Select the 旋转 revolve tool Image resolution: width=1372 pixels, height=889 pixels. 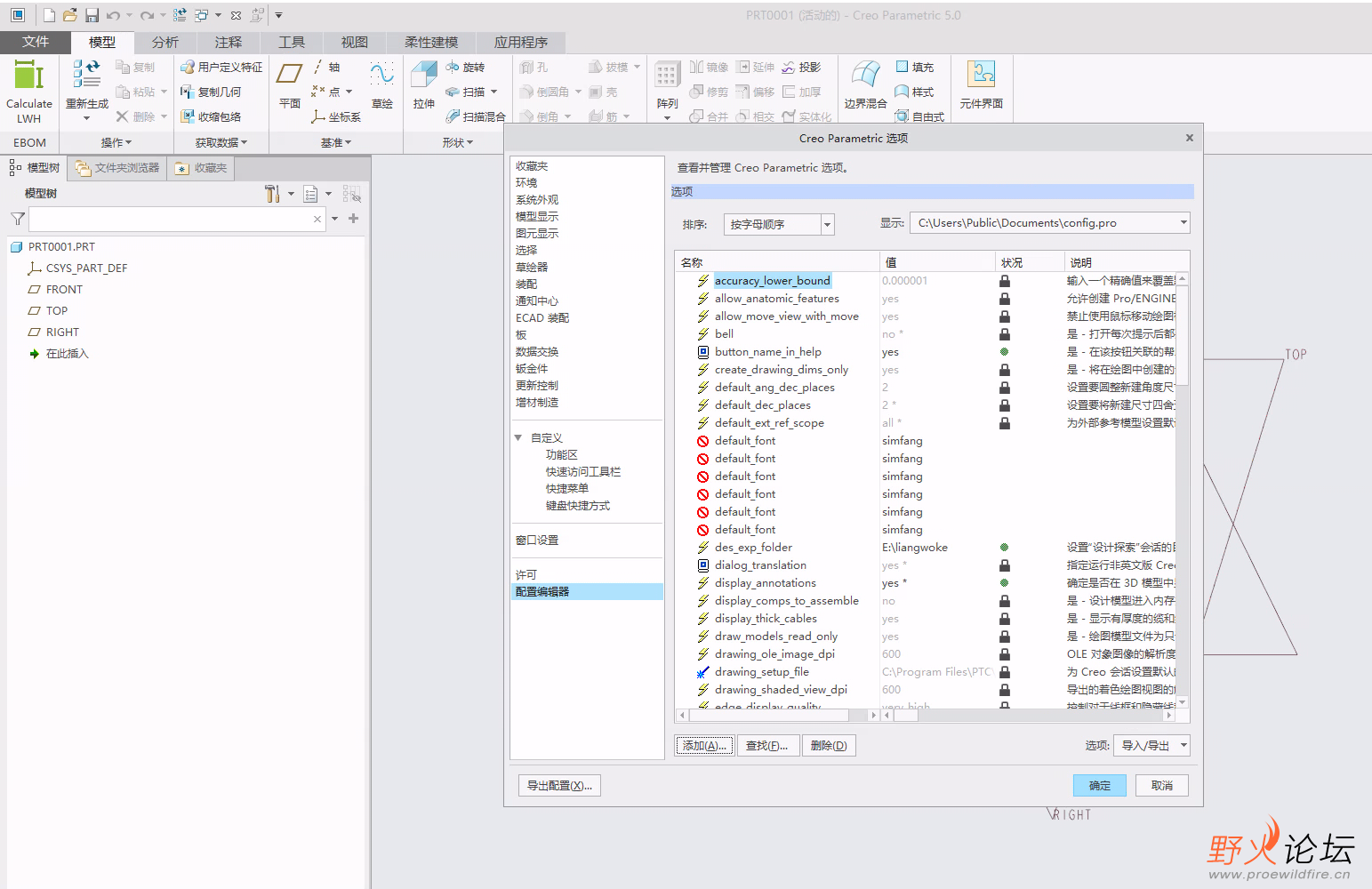tap(465, 67)
